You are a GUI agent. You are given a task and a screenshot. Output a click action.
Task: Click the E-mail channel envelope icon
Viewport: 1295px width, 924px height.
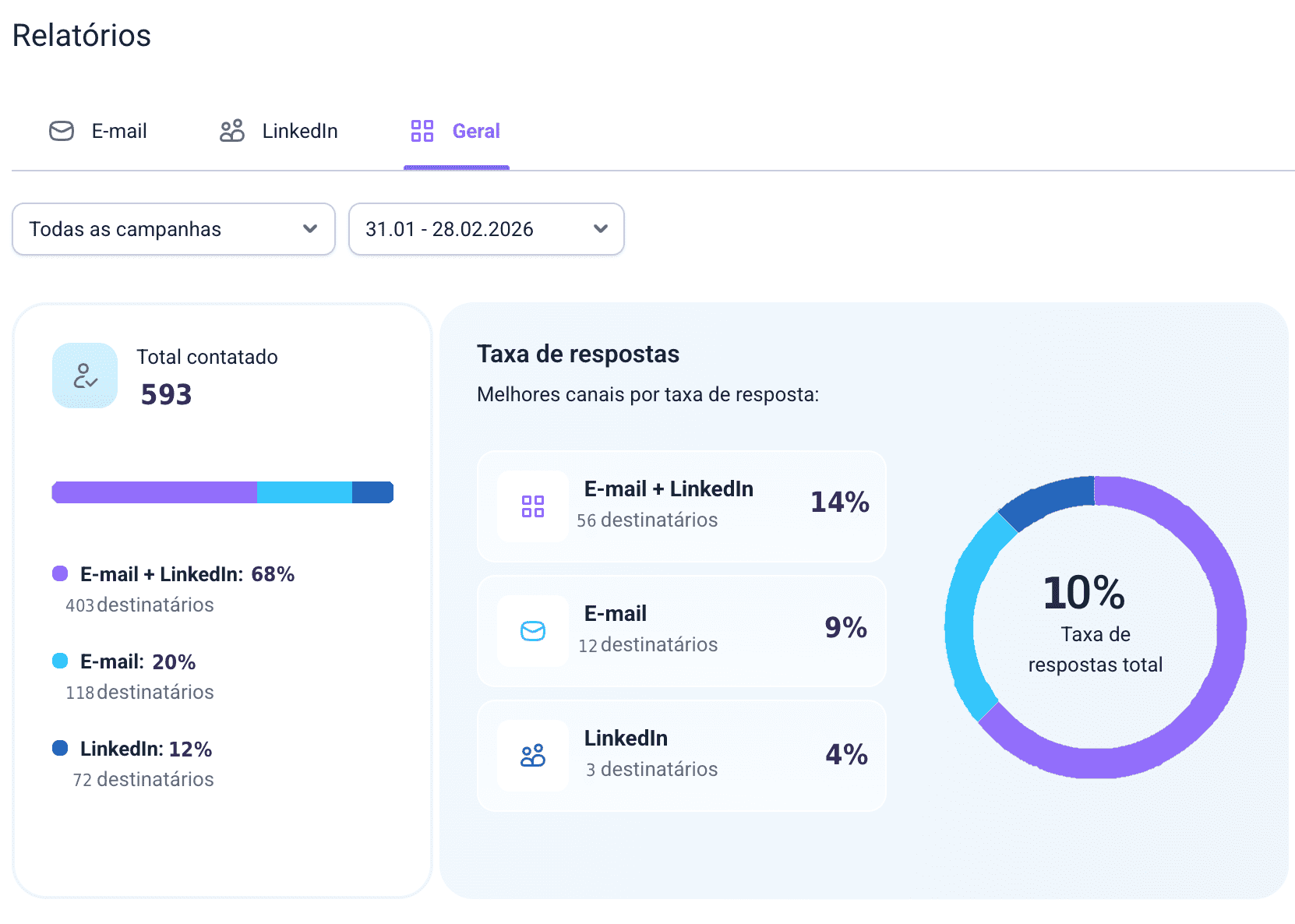point(533,631)
